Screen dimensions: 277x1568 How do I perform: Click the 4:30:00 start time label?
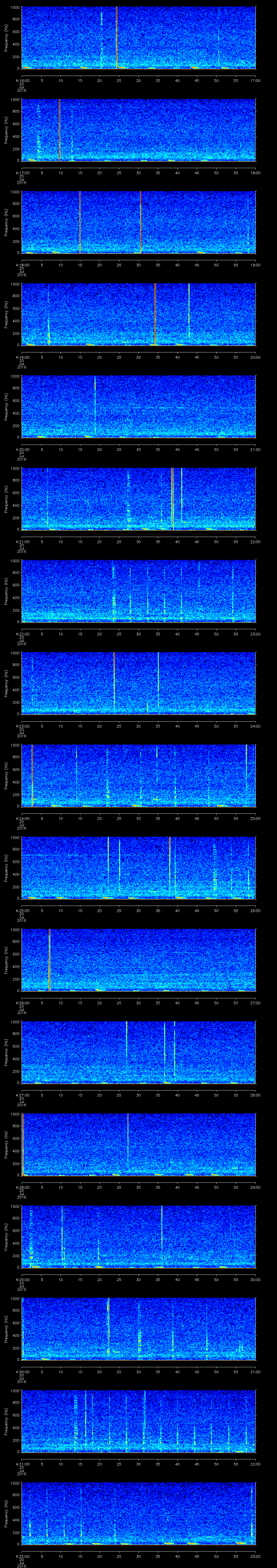click(22, 1372)
